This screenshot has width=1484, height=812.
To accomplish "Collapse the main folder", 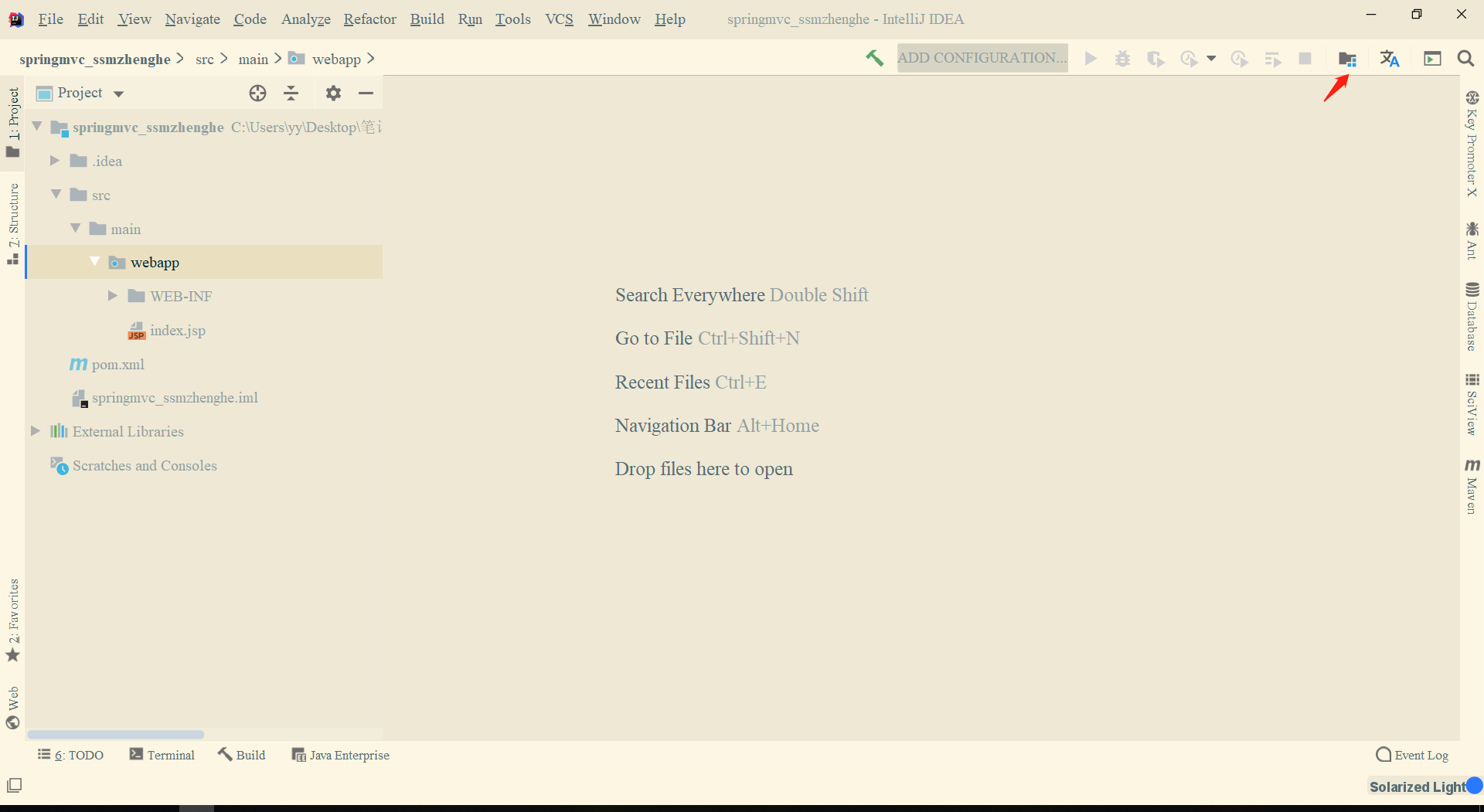I will 75,228.
